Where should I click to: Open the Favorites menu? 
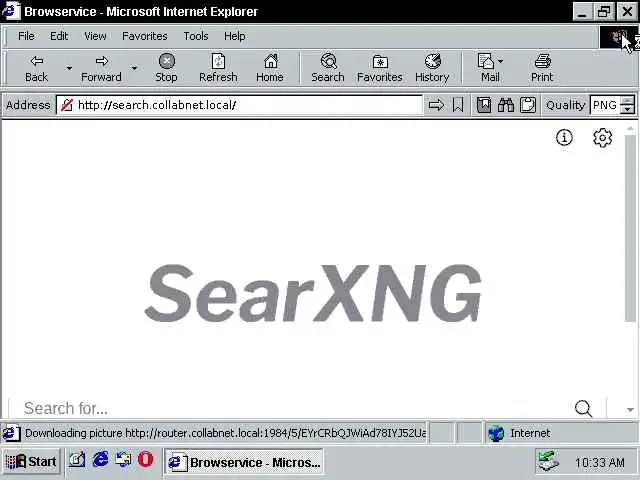[x=145, y=36]
